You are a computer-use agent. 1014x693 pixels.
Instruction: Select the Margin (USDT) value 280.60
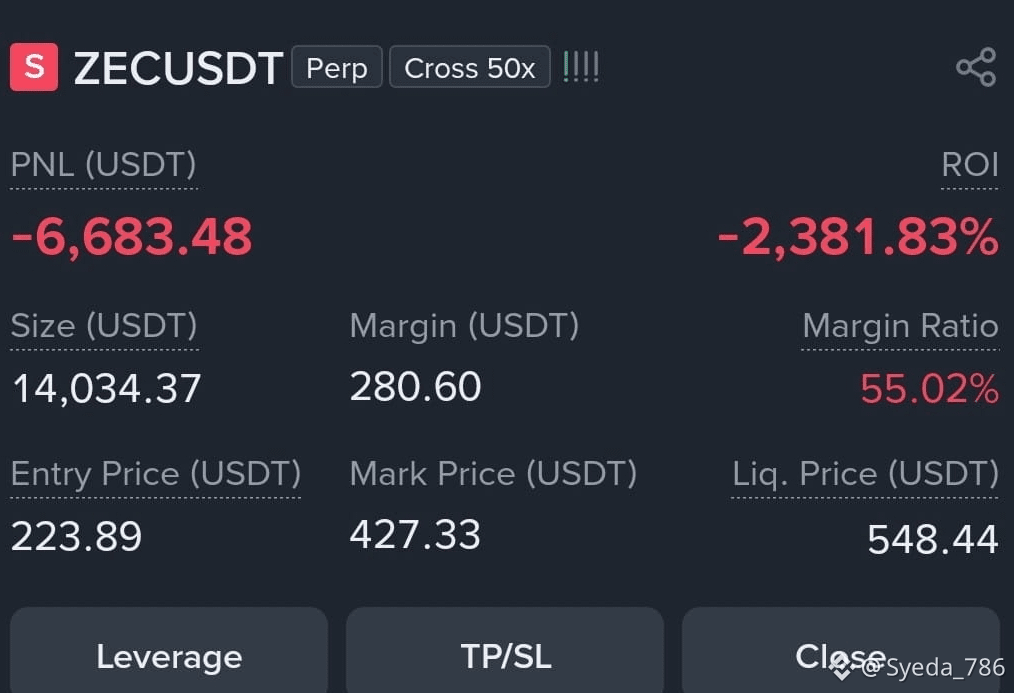pyautogui.click(x=416, y=387)
